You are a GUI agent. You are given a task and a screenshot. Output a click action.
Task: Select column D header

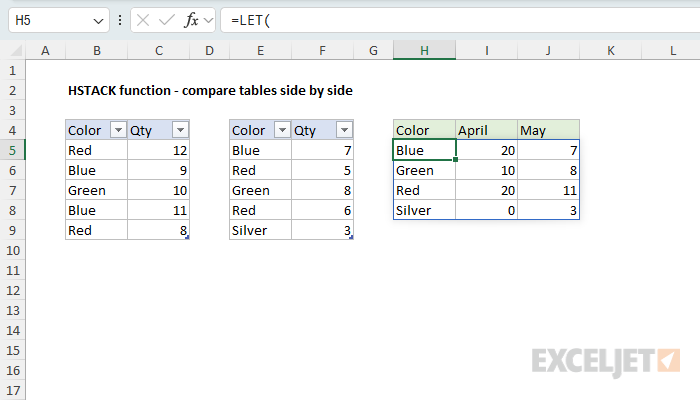[x=209, y=50]
